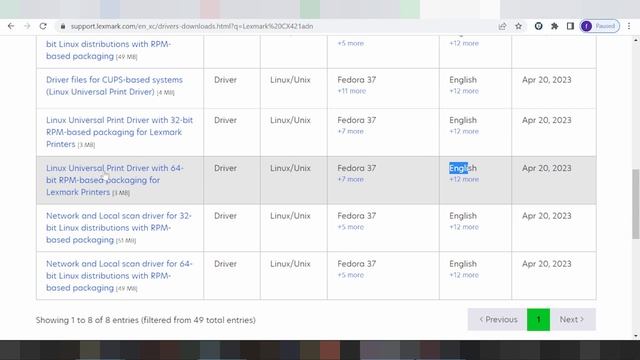Expand +12 more languages for 64-bit print driver
The height and width of the screenshot is (360, 640).
coord(464,179)
